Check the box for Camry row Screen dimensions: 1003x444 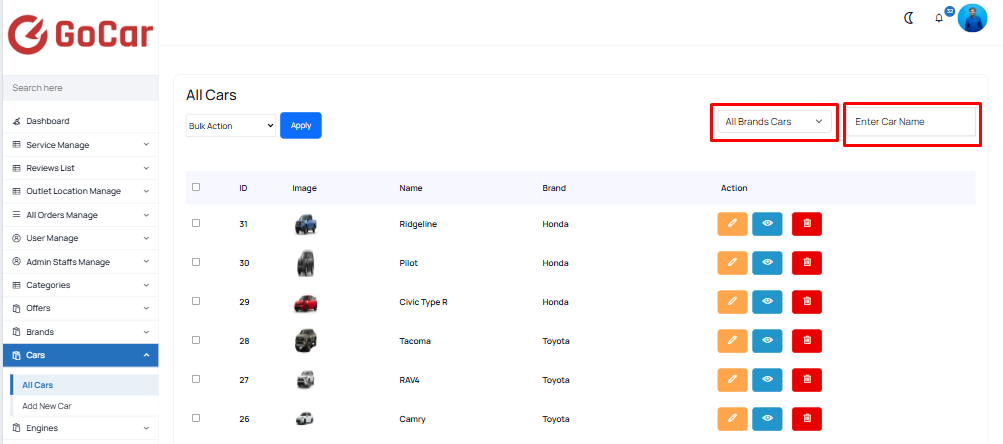[196, 418]
